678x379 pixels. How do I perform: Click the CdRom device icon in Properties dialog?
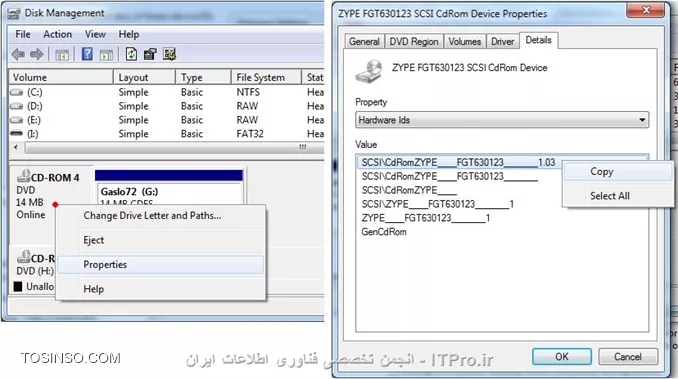[369, 71]
